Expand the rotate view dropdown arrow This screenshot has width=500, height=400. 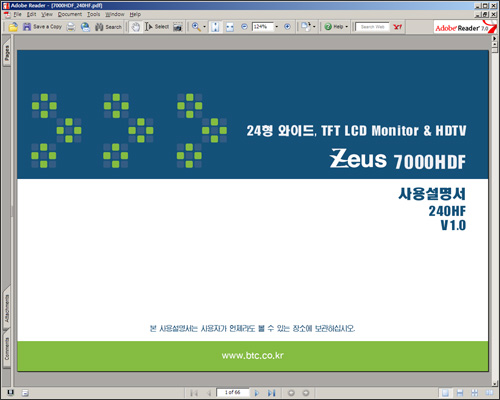click(314, 27)
